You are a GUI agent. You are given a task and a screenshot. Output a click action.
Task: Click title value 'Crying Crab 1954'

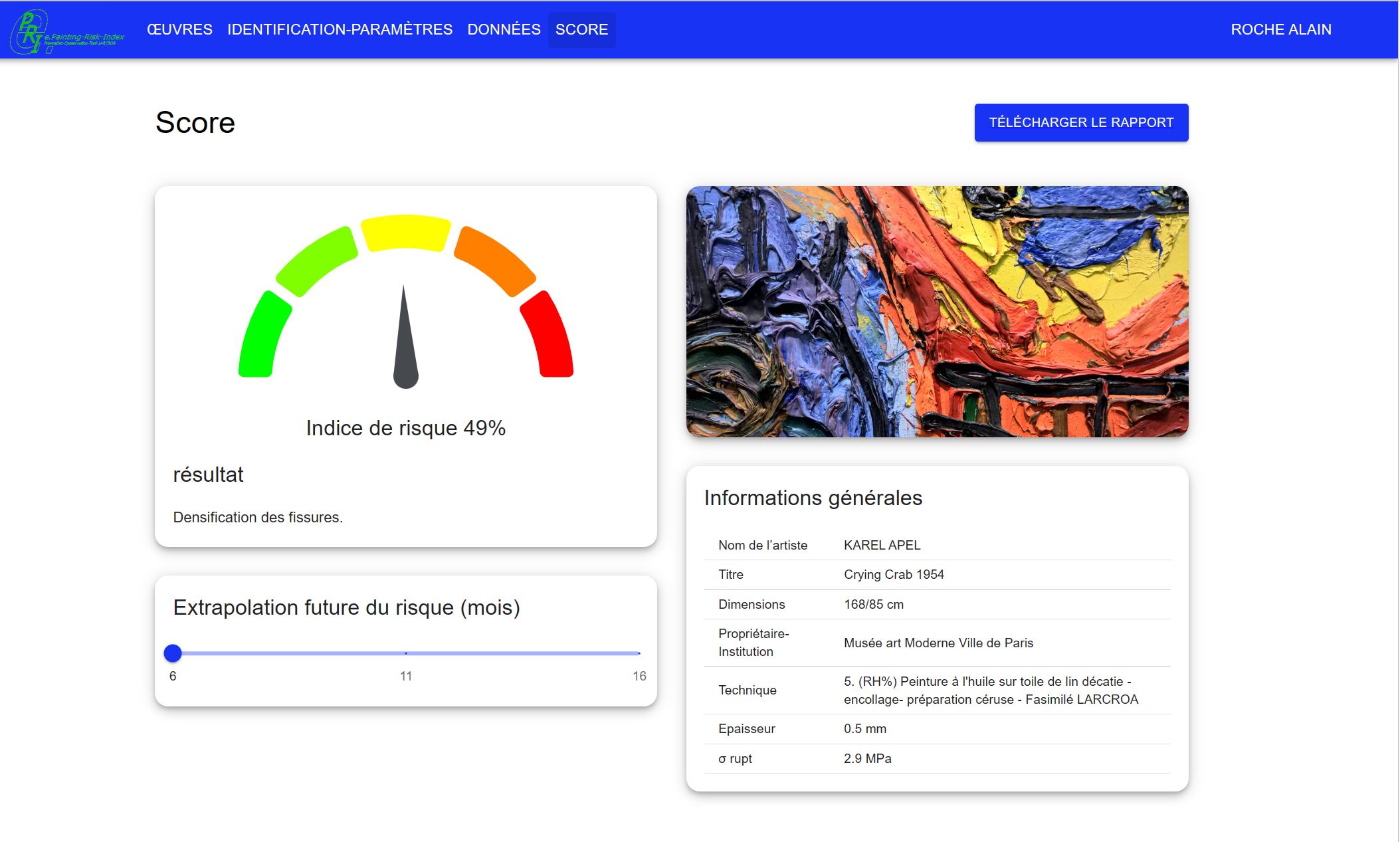coord(894,574)
